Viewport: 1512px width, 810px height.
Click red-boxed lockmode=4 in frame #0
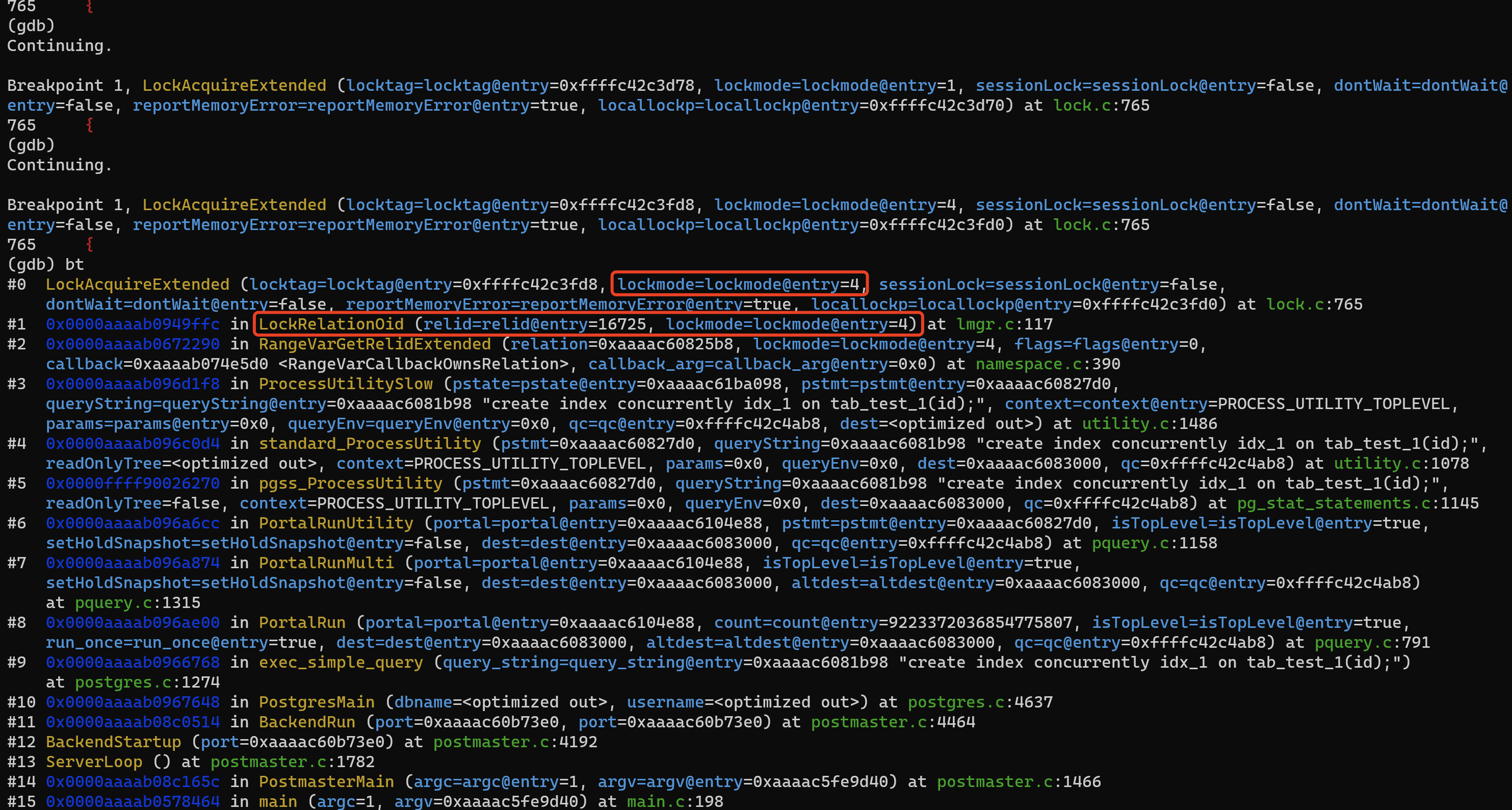click(739, 284)
